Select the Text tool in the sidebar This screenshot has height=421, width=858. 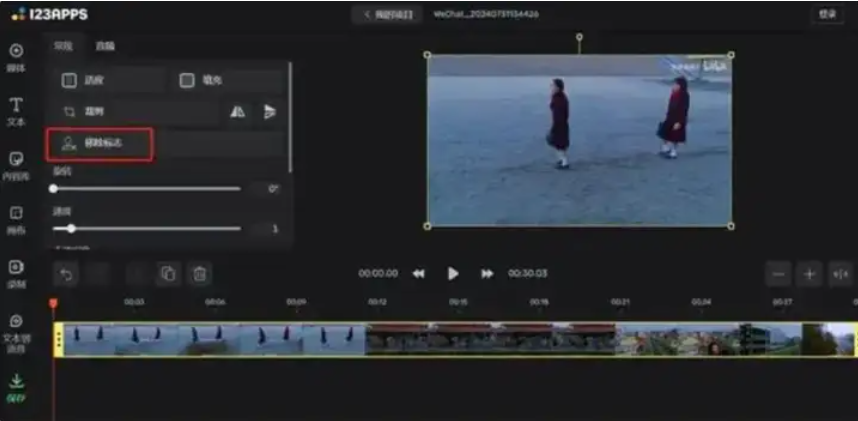pos(16,110)
